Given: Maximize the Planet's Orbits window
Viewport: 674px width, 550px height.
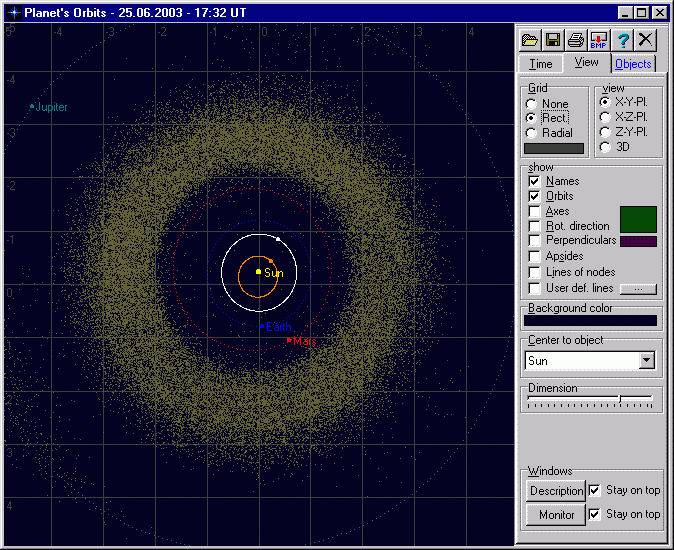Looking at the screenshot, I should [x=641, y=13].
